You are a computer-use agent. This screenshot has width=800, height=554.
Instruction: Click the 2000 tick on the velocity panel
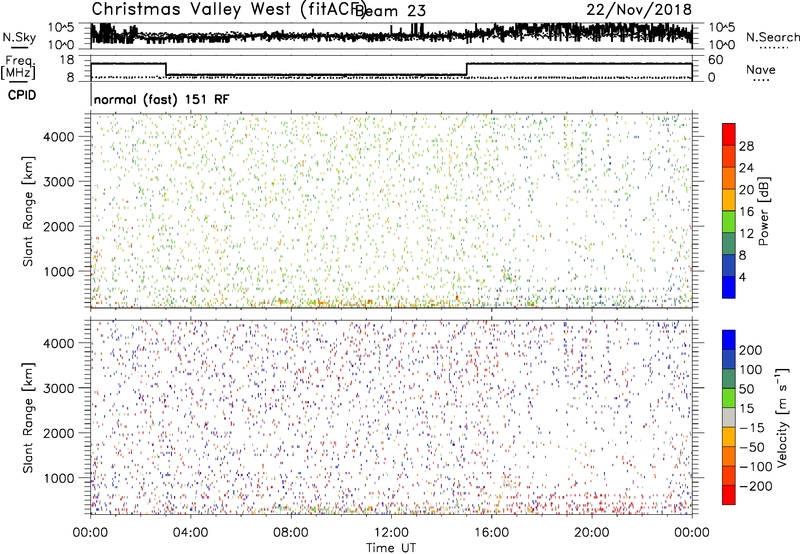coord(59,433)
